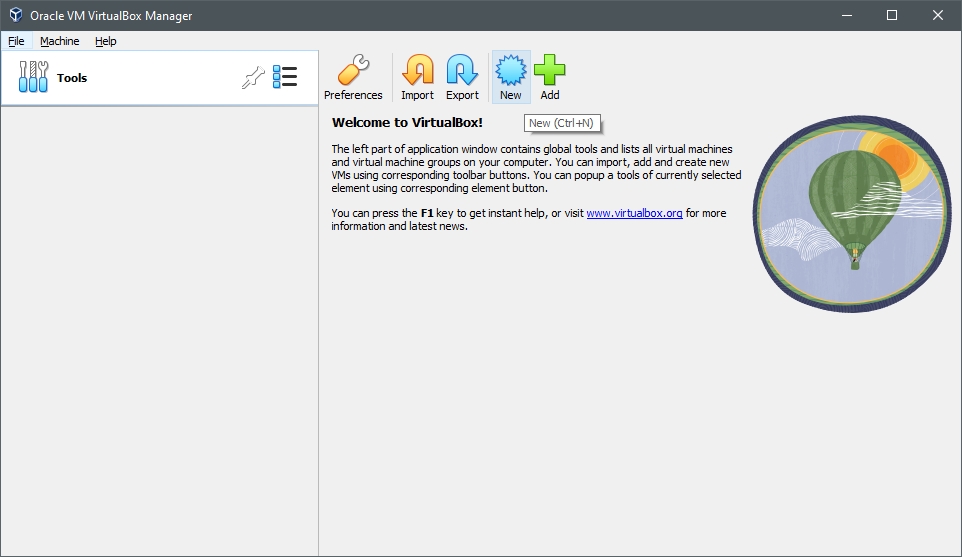Maximize the VirtualBox Manager window
This screenshot has width=962, height=557.
tap(892, 15)
